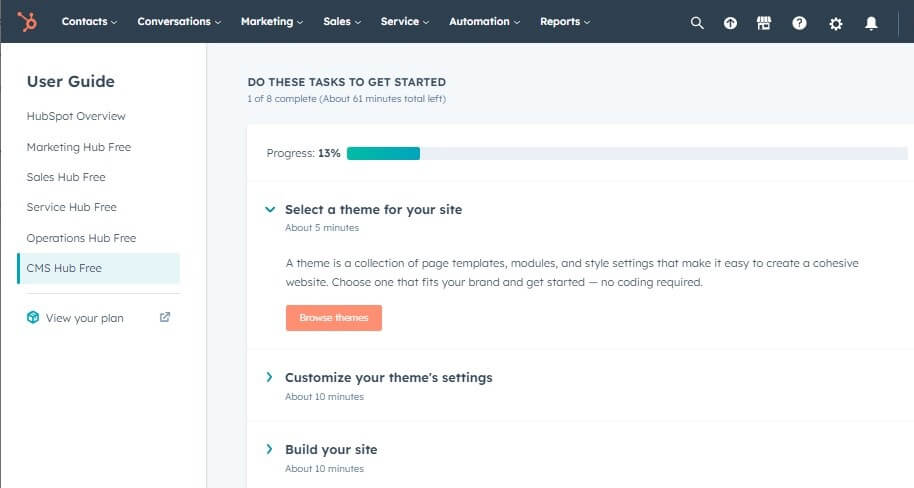Image resolution: width=914 pixels, height=488 pixels.
Task: Click the teal progress bar
Action: (383, 153)
